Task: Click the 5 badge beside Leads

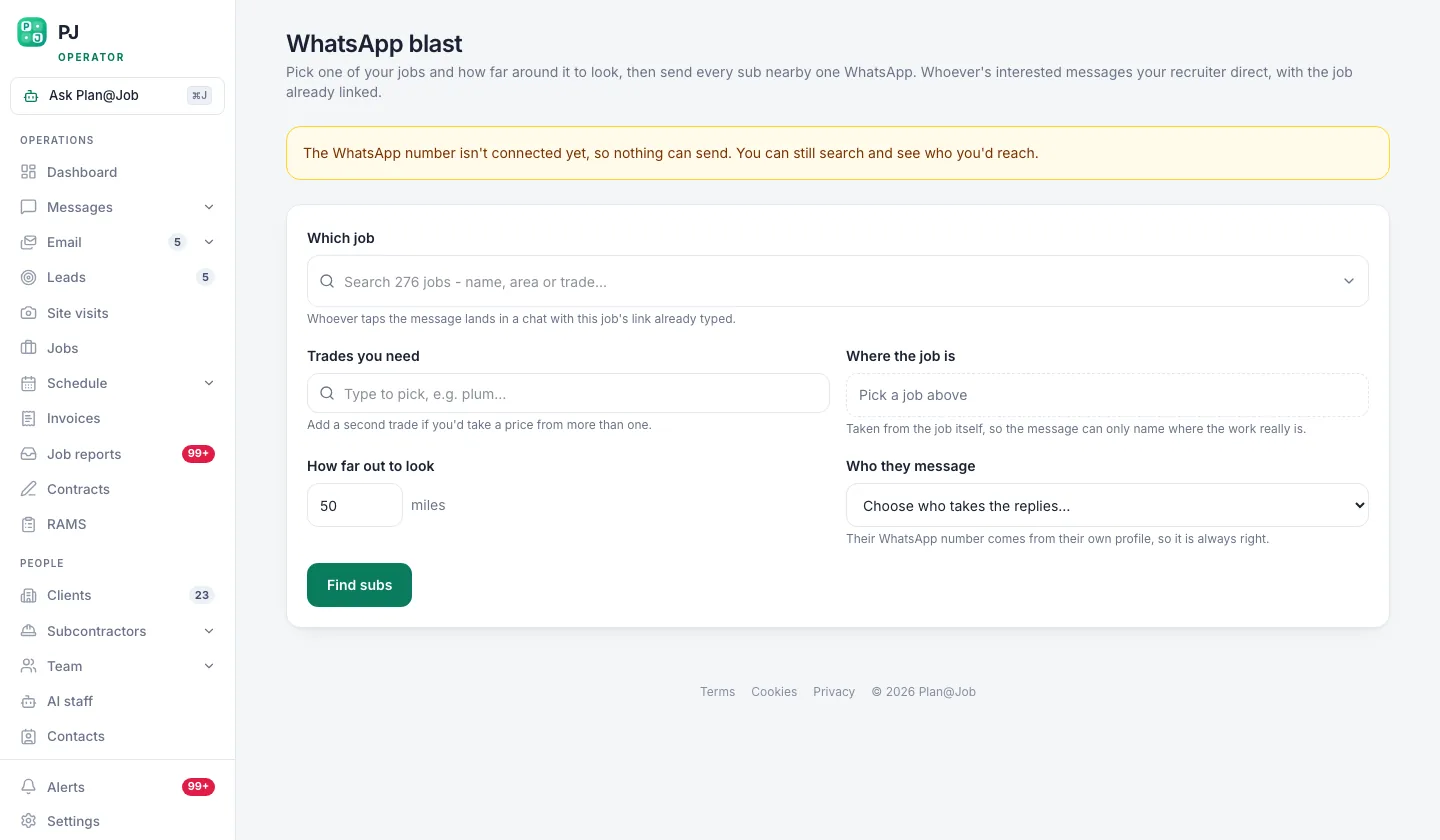Action: tap(205, 277)
